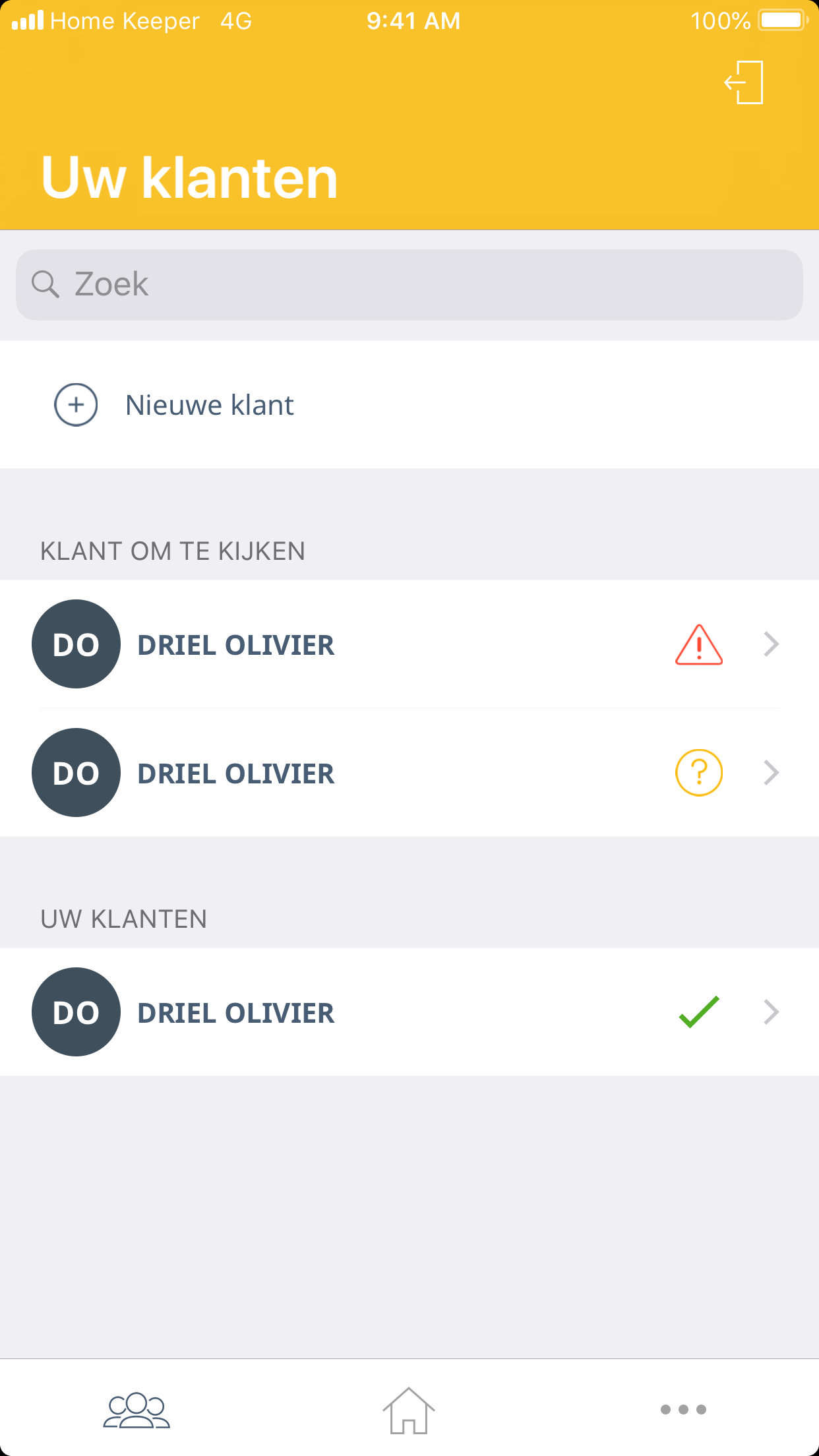Image resolution: width=819 pixels, height=1456 pixels.
Task: Tap the battery indicator in status bar
Action: tap(783, 20)
